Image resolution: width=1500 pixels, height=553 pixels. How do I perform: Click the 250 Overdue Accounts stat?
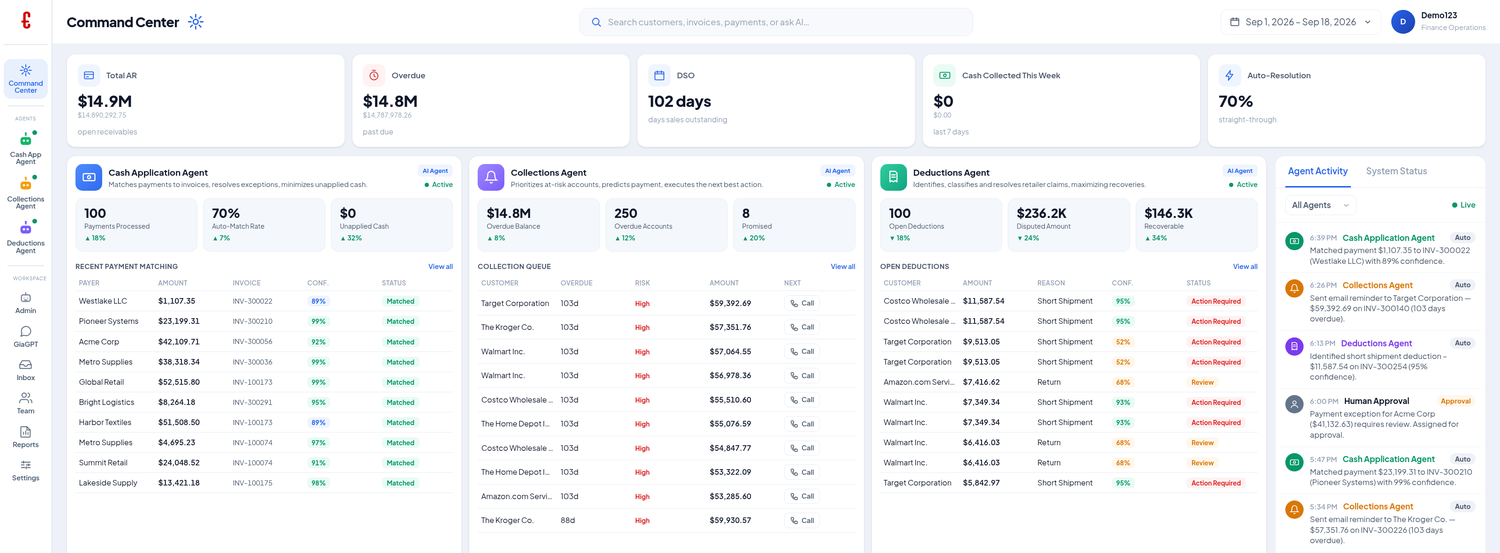click(667, 224)
